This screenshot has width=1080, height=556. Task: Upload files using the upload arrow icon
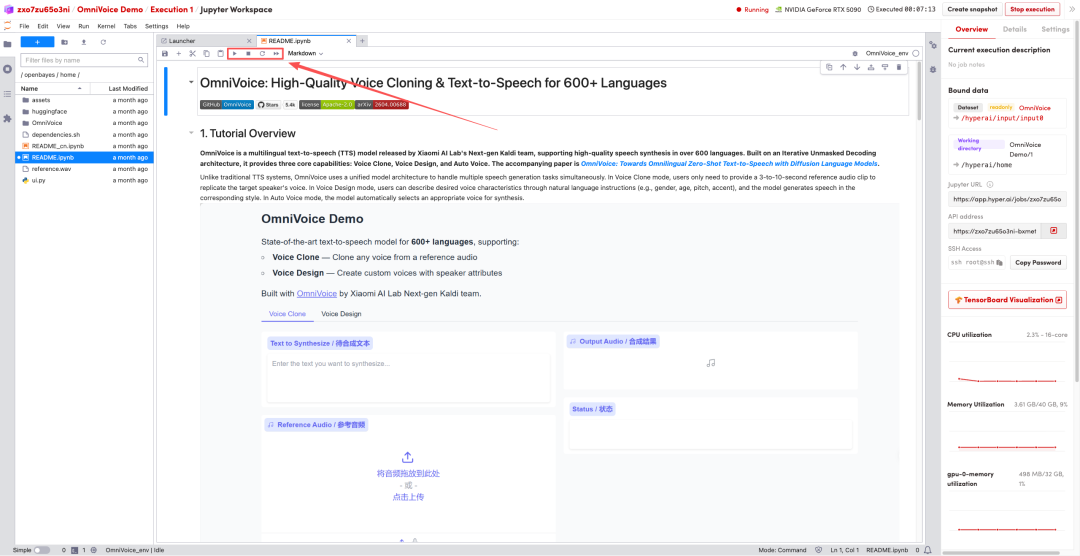[84, 42]
